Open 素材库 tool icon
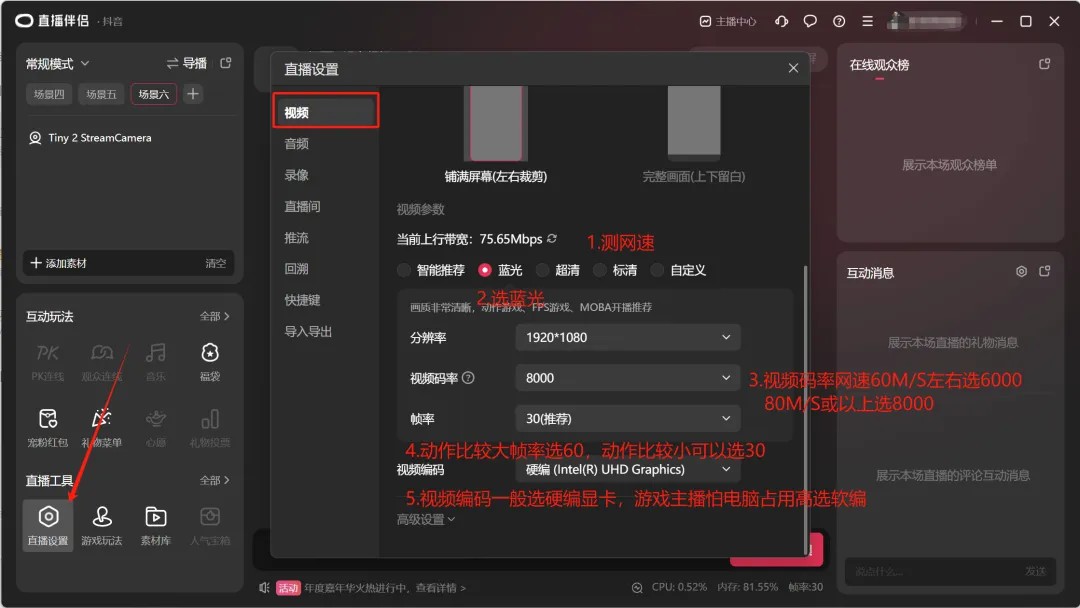Viewport: 1080px width, 608px height. 155,524
